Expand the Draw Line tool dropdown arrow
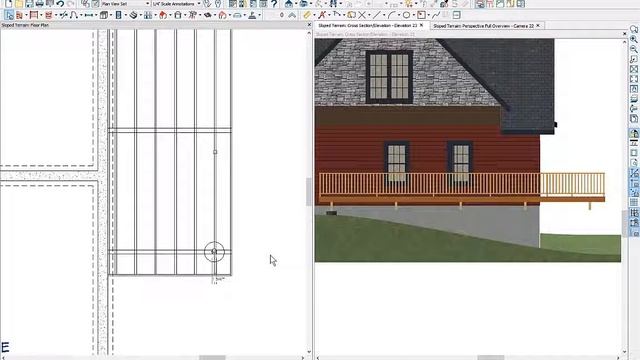The height and width of the screenshot is (360, 640). click(x=384, y=16)
